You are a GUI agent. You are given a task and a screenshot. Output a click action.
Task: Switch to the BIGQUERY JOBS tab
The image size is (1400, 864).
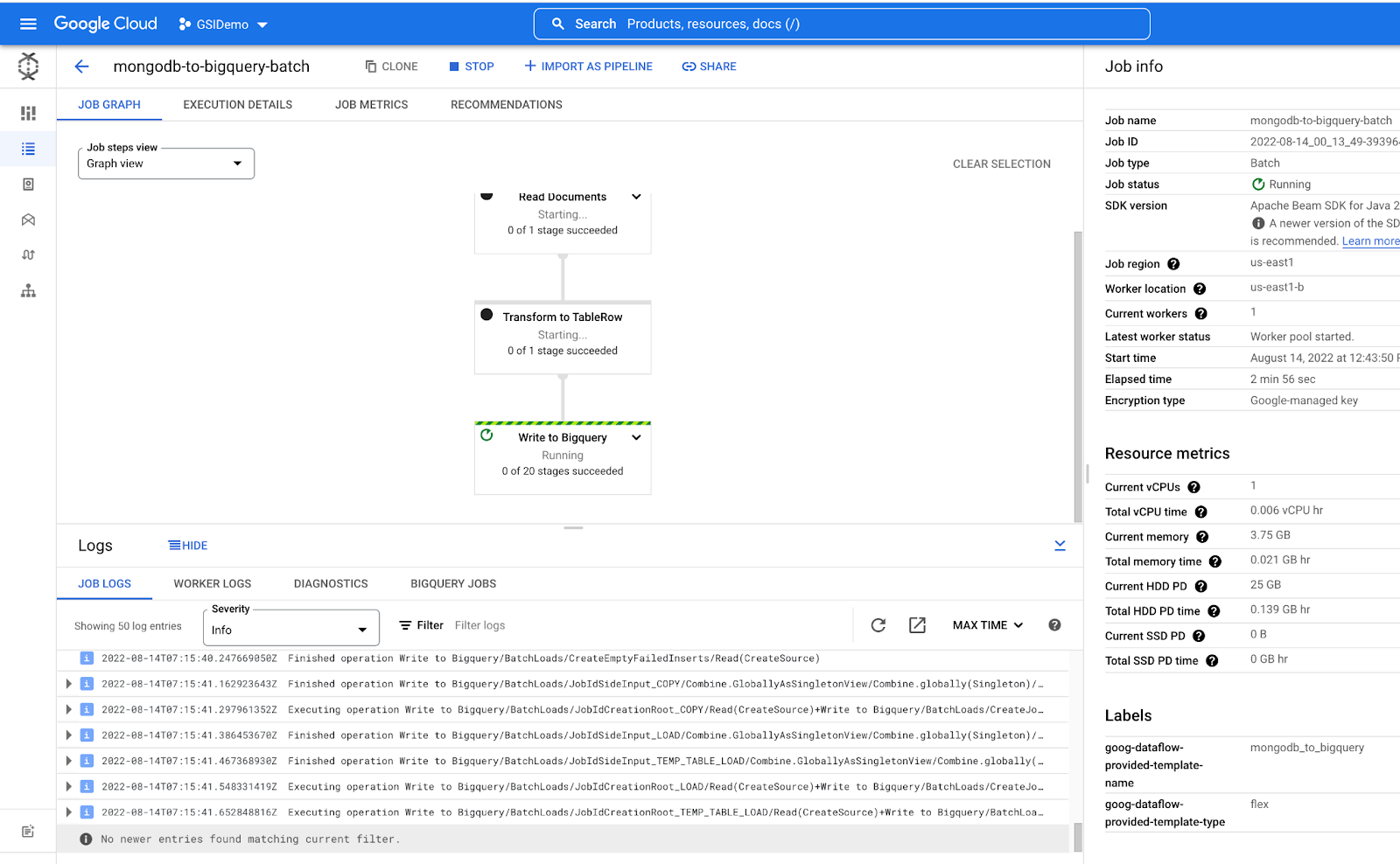pos(453,584)
